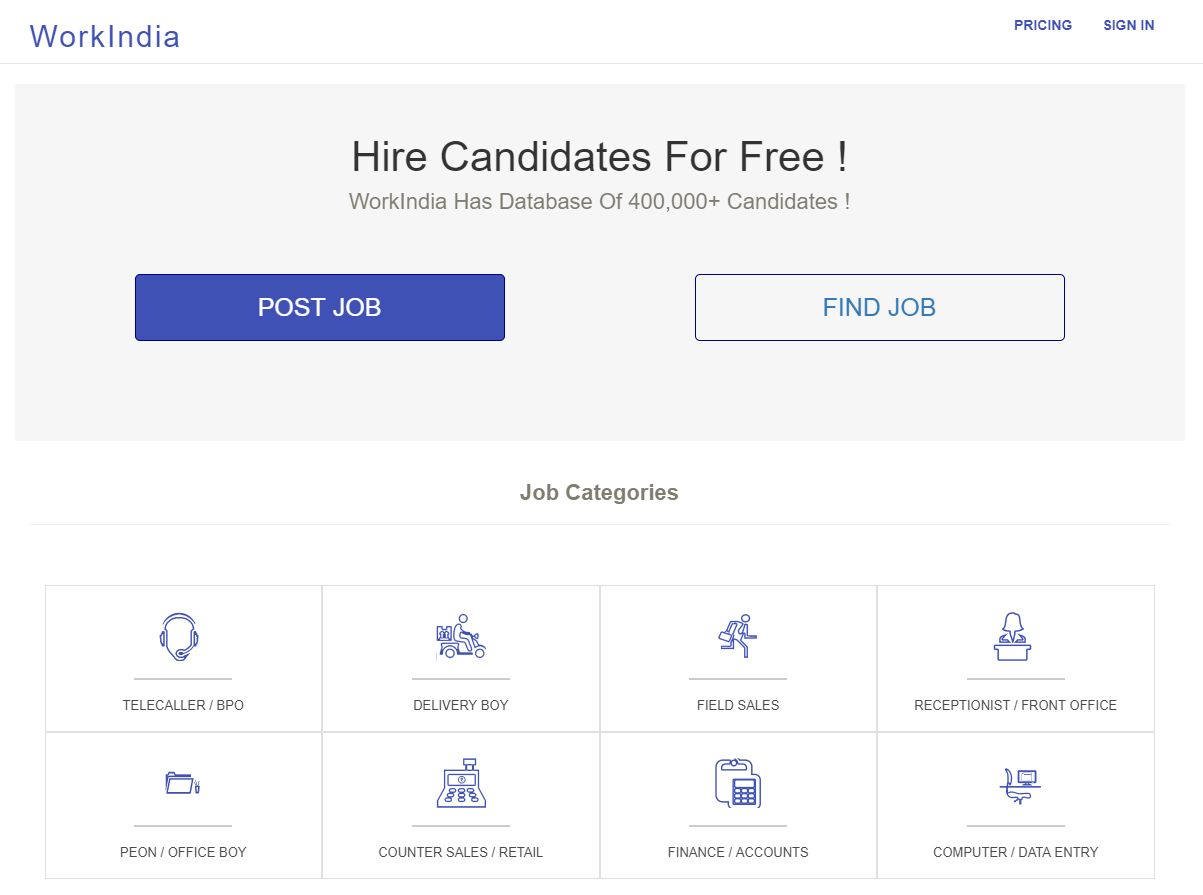The height and width of the screenshot is (895, 1203).
Task: Open the PRICING page
Action: (x=1042, y=25)
